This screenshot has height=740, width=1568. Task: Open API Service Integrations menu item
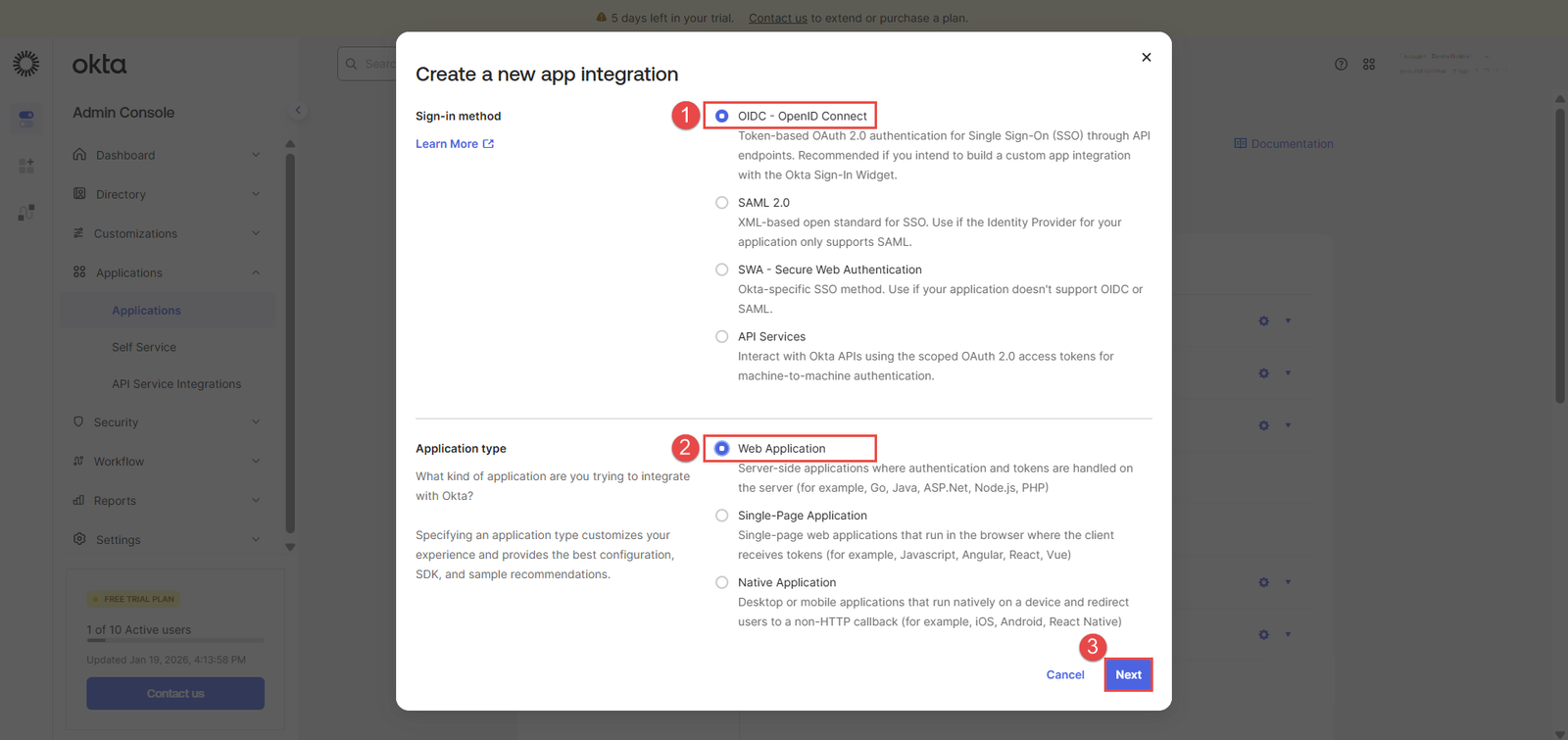[176, 384]
